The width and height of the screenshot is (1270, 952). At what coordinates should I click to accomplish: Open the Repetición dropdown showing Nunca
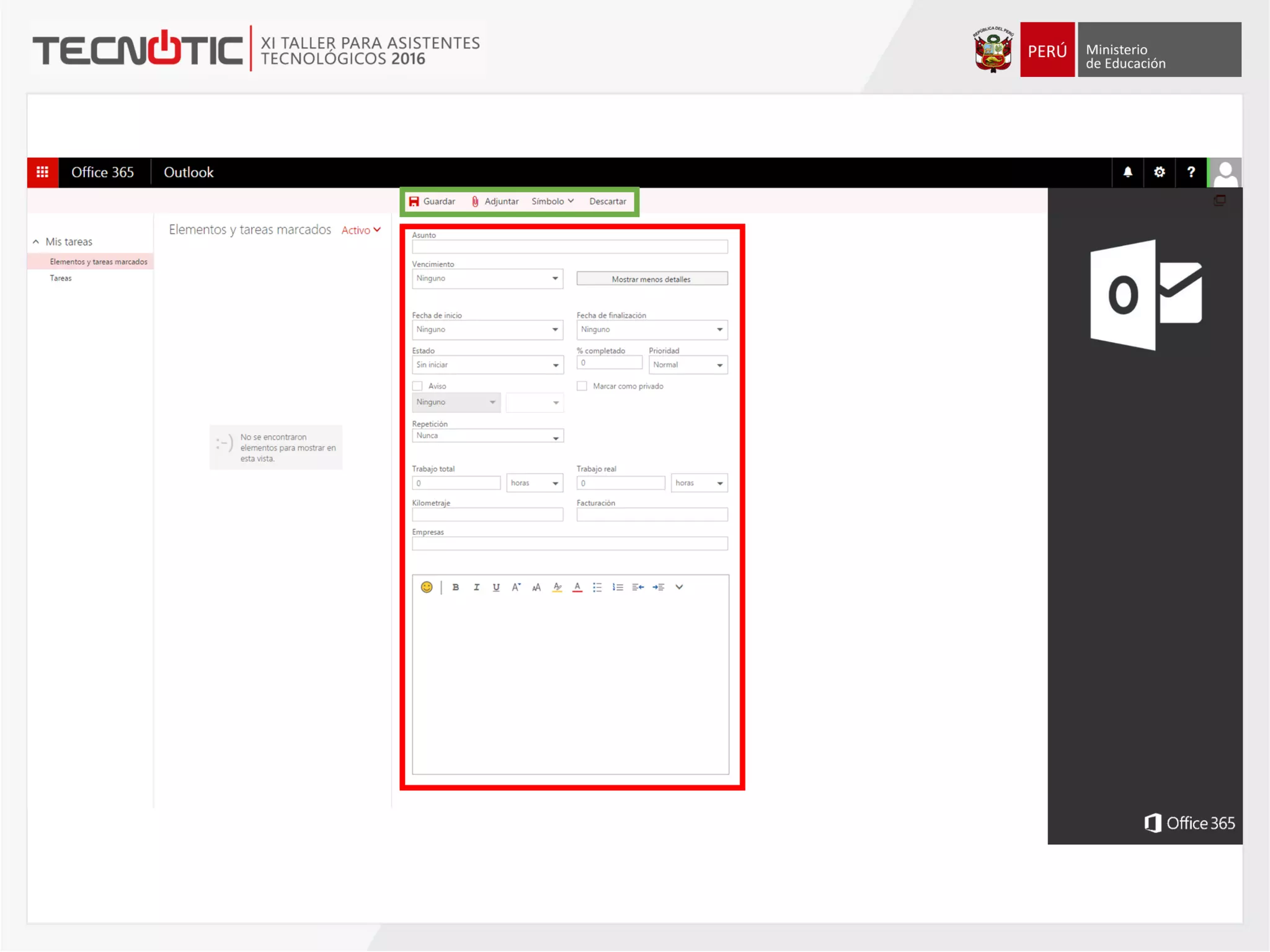tap(487, 436)
